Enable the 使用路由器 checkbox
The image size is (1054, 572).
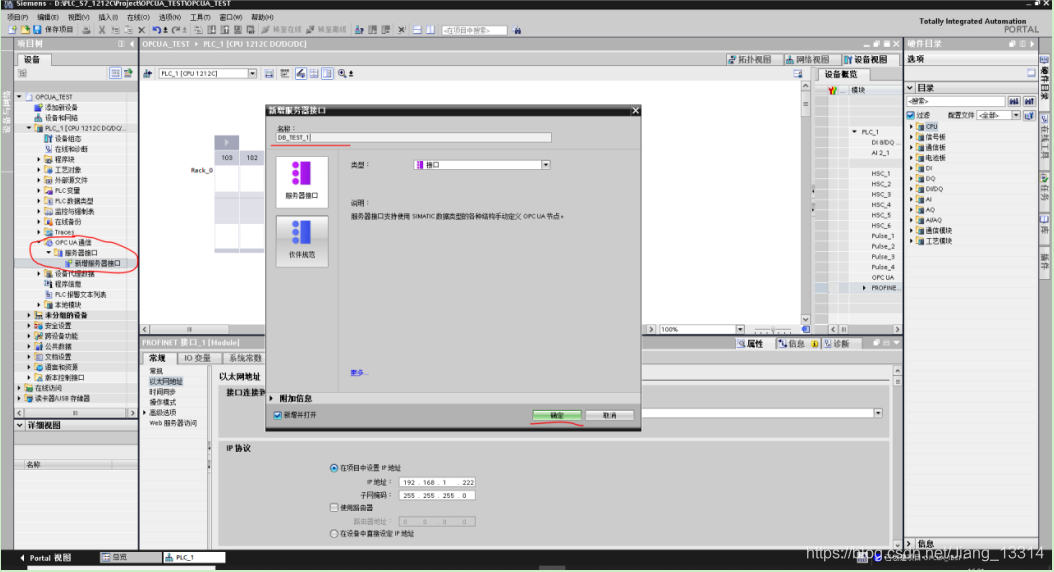pos(334,507)
